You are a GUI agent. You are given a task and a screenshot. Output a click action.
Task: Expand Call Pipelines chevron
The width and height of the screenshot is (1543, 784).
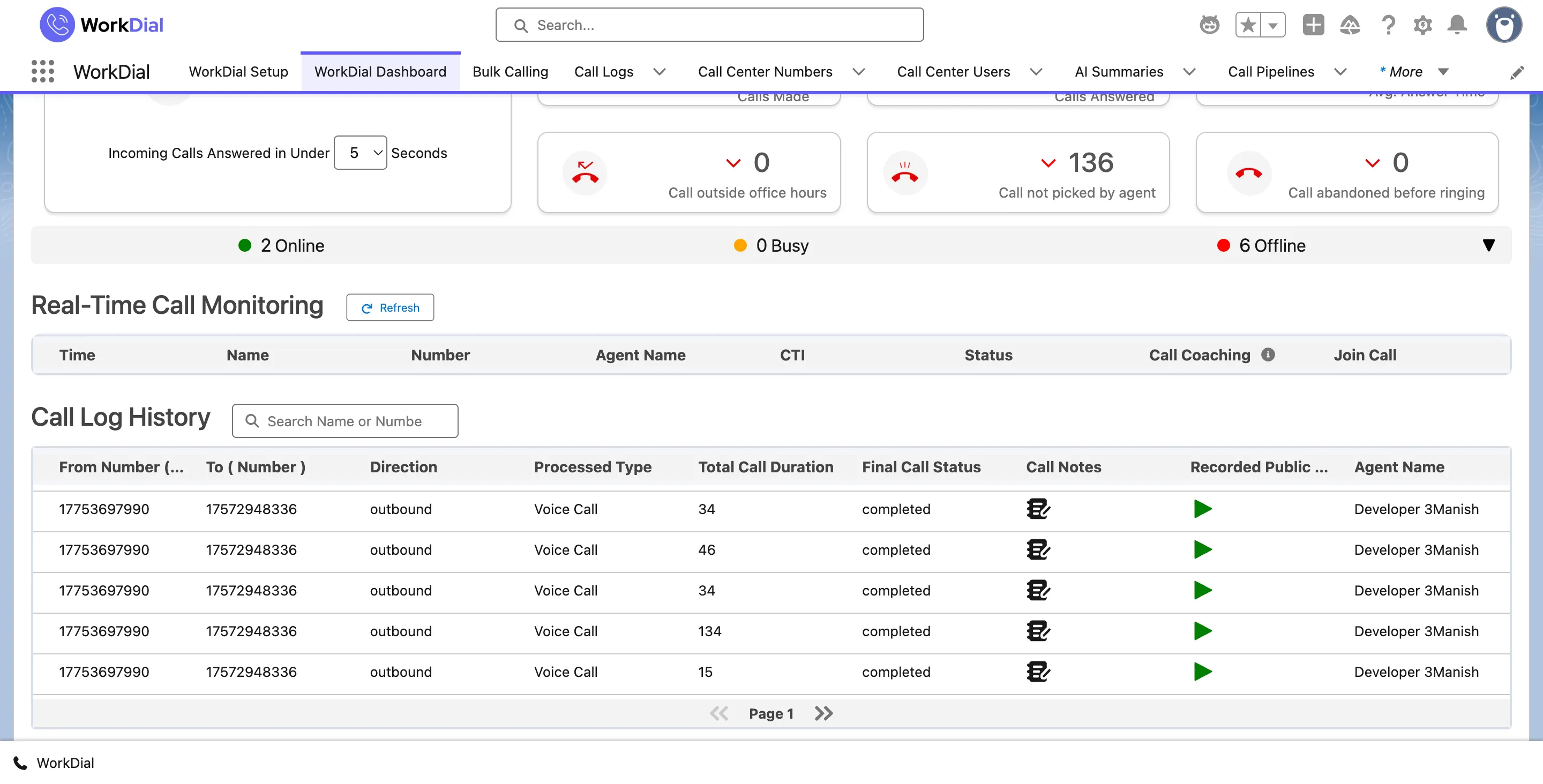tap(1340, 72)
